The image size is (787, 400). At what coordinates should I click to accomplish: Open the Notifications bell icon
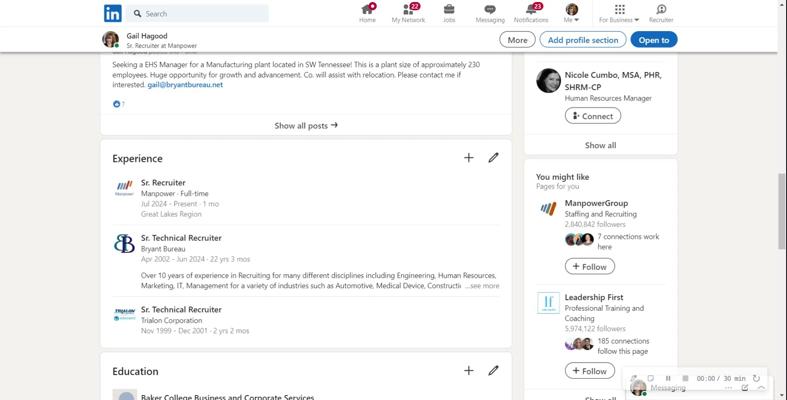(531, 14)
